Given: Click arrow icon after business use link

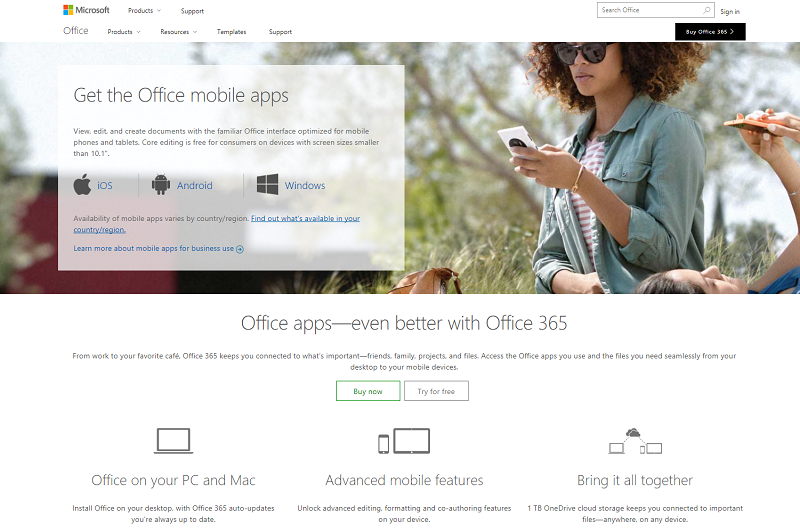Looking at the screenshot, I should (240, 249).
